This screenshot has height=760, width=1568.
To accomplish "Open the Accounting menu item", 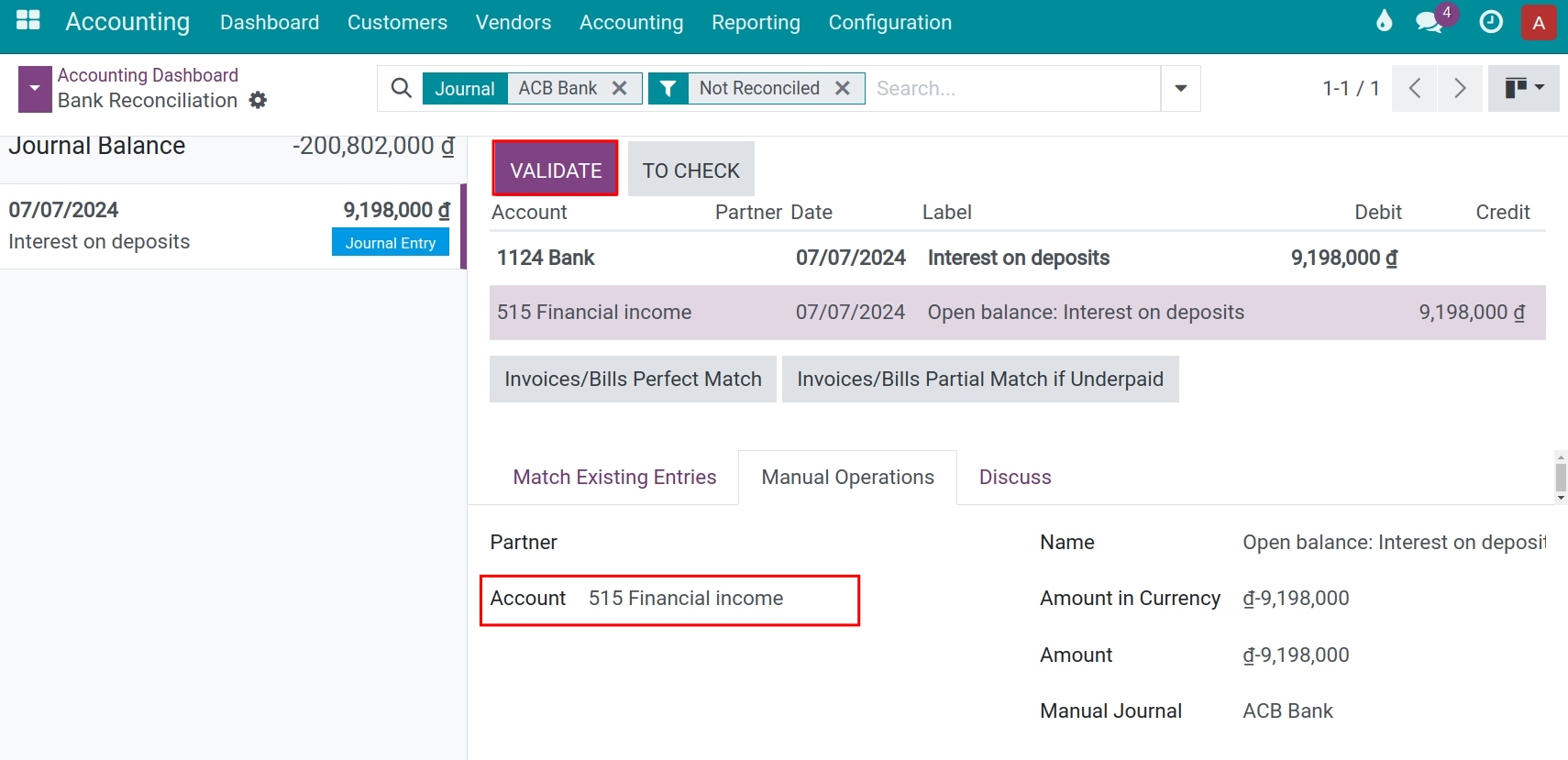I will tap(631, 22).
